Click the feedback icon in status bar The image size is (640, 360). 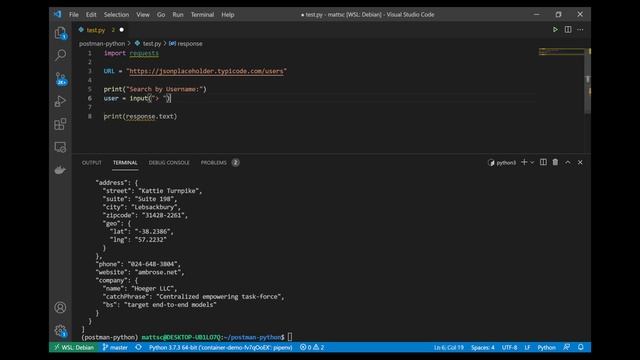tap(567, 347)
